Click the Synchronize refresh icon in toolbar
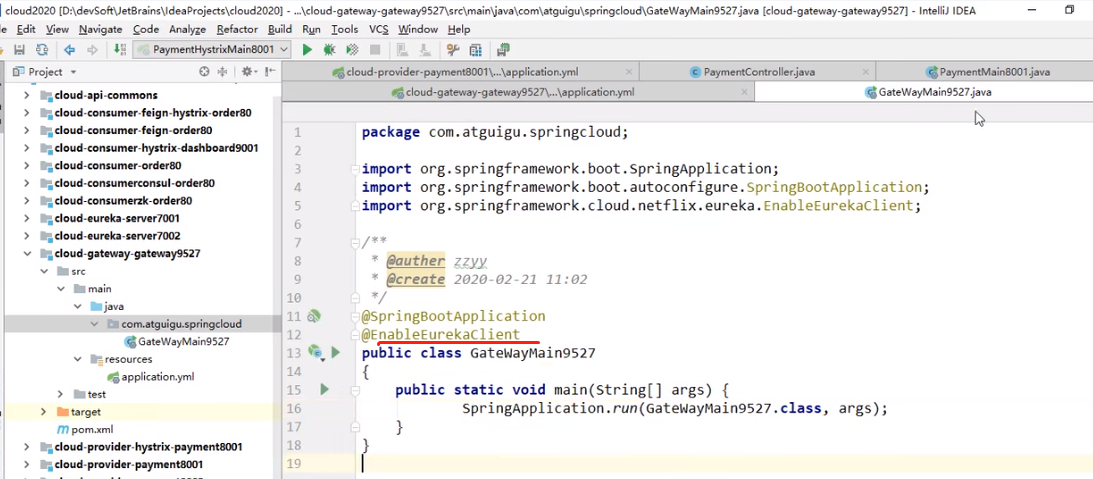The height and width of the screenshot is (479, 1093). pos(43,50)
